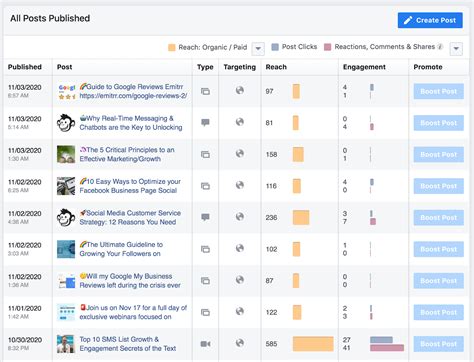Click the thumbnail of 5 Critical Principles post

(x=66, y=154)
